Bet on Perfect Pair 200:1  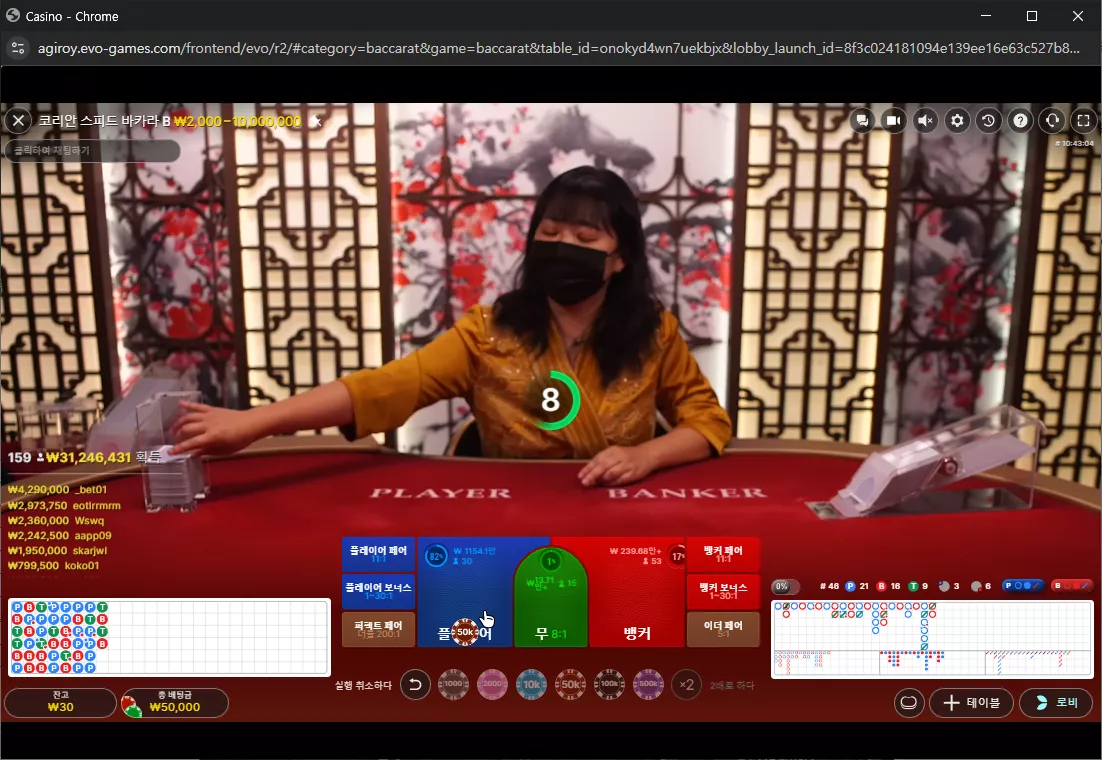(x=378, y=629)
